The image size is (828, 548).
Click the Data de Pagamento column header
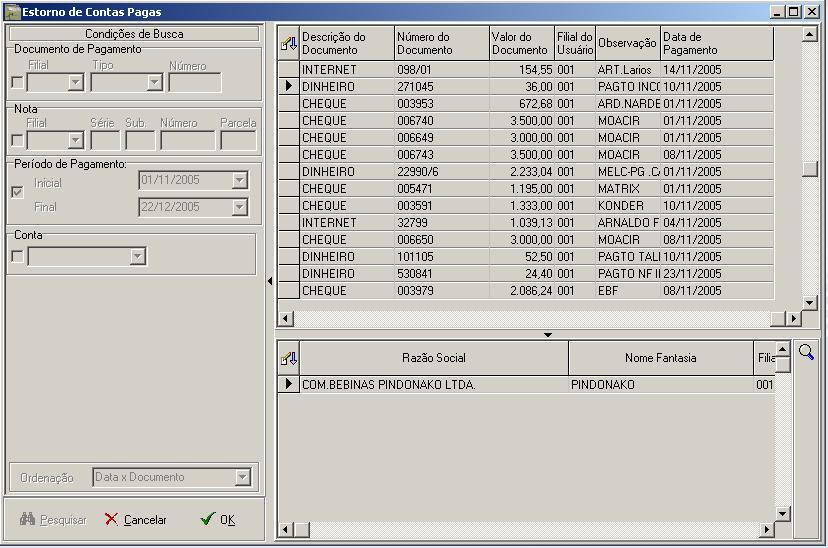pyautogui.click(x=717, y=43)
